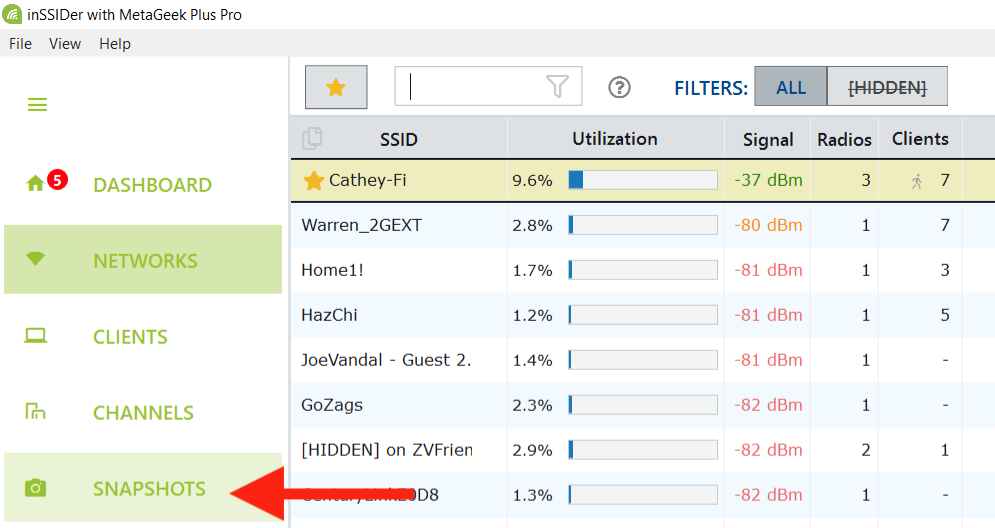Go to the NETWORKS section
The height and width of the screenshot is (528, 995).
(145, 261)
